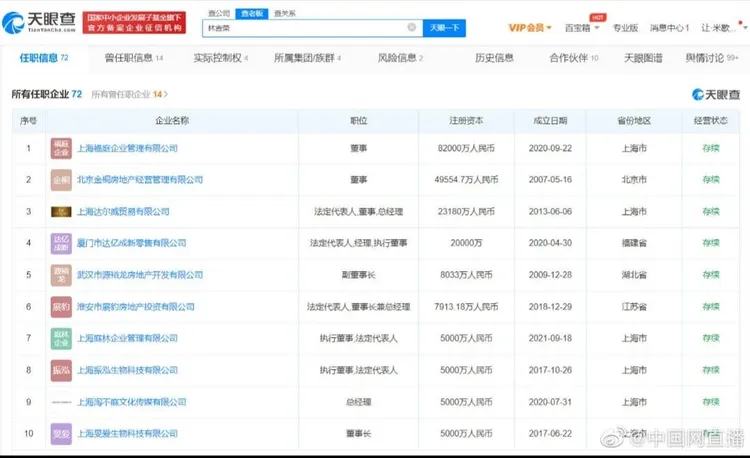Click the 天眼查 logo in the header
The height and width of the screenshot is (458, 750).
39,22
